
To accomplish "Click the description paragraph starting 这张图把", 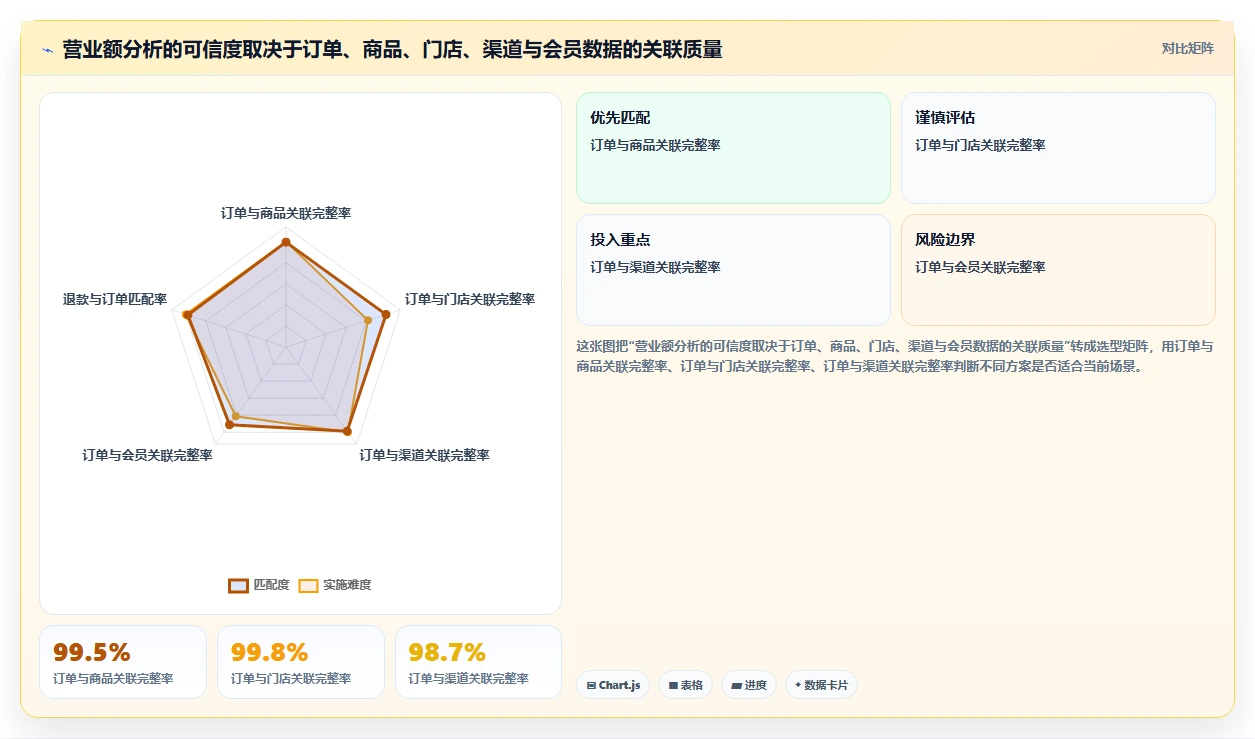I will click(x=896, y=356).
